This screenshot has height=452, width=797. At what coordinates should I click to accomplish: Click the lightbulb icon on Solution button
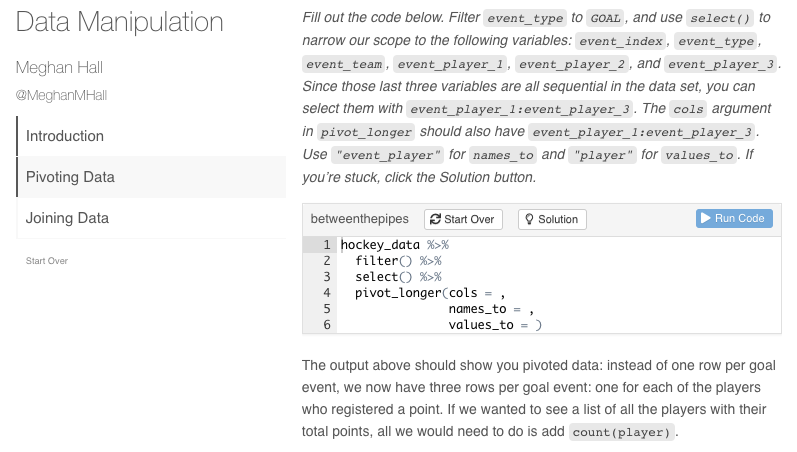[x=529, y=219]
